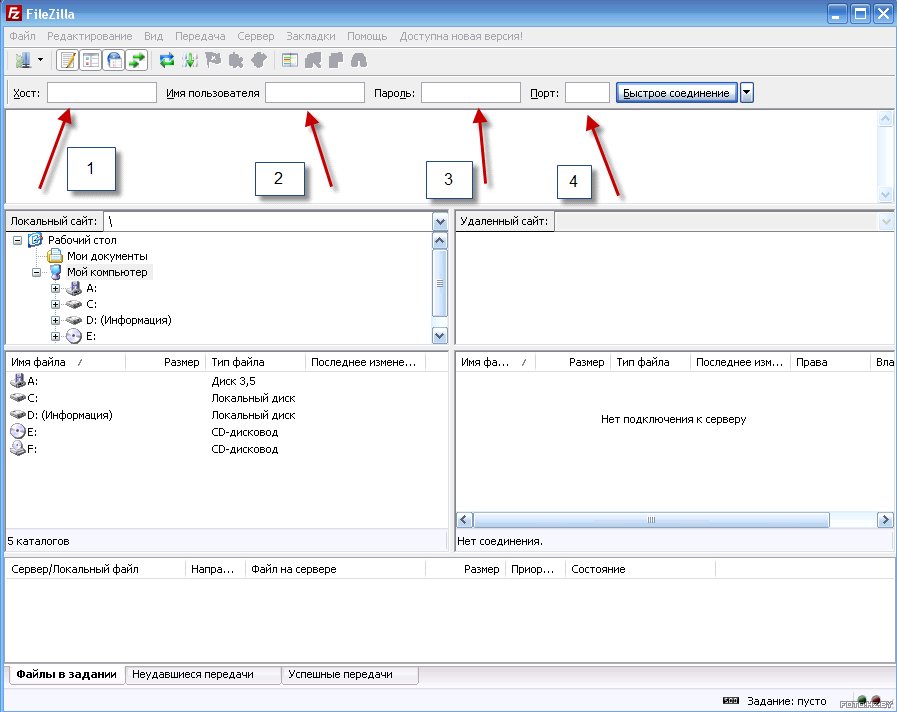Screen dimensions: 897x712
Task: Sort local files by Имя файла column
Action: [65, 362]
